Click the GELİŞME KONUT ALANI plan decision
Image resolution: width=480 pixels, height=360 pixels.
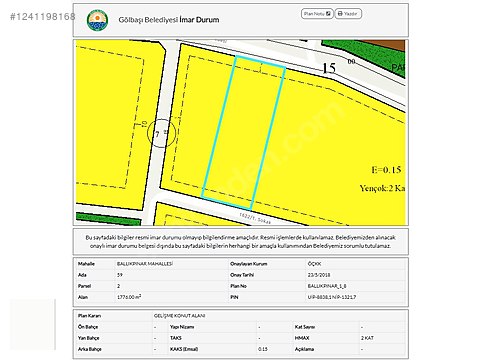[180, 315]
